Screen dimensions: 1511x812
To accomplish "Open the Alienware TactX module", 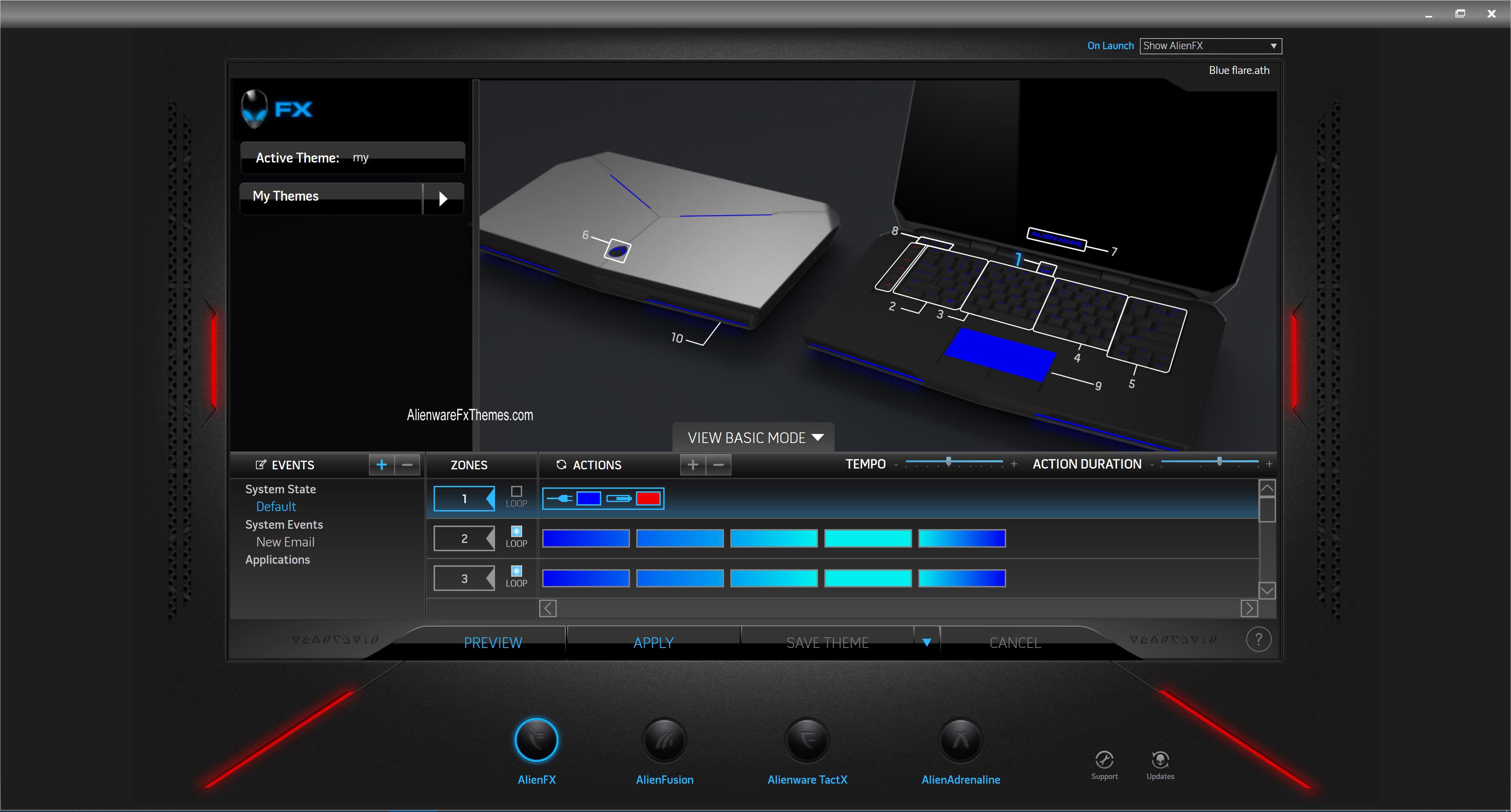I will coord(807,740).
